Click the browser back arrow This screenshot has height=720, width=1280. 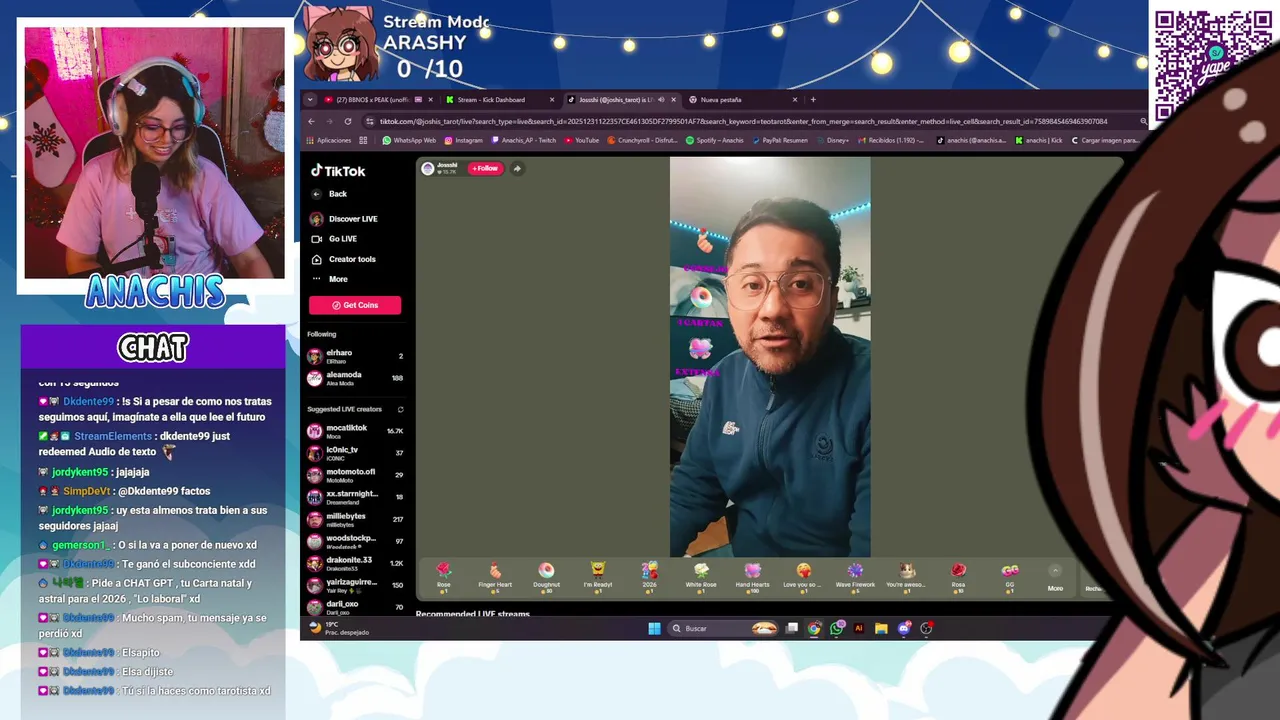point(311,121)
